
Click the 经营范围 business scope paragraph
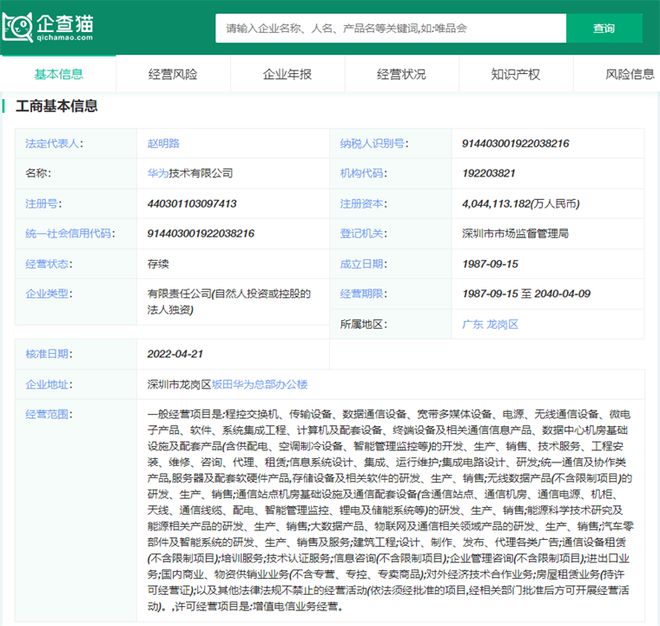click(390, 510)
